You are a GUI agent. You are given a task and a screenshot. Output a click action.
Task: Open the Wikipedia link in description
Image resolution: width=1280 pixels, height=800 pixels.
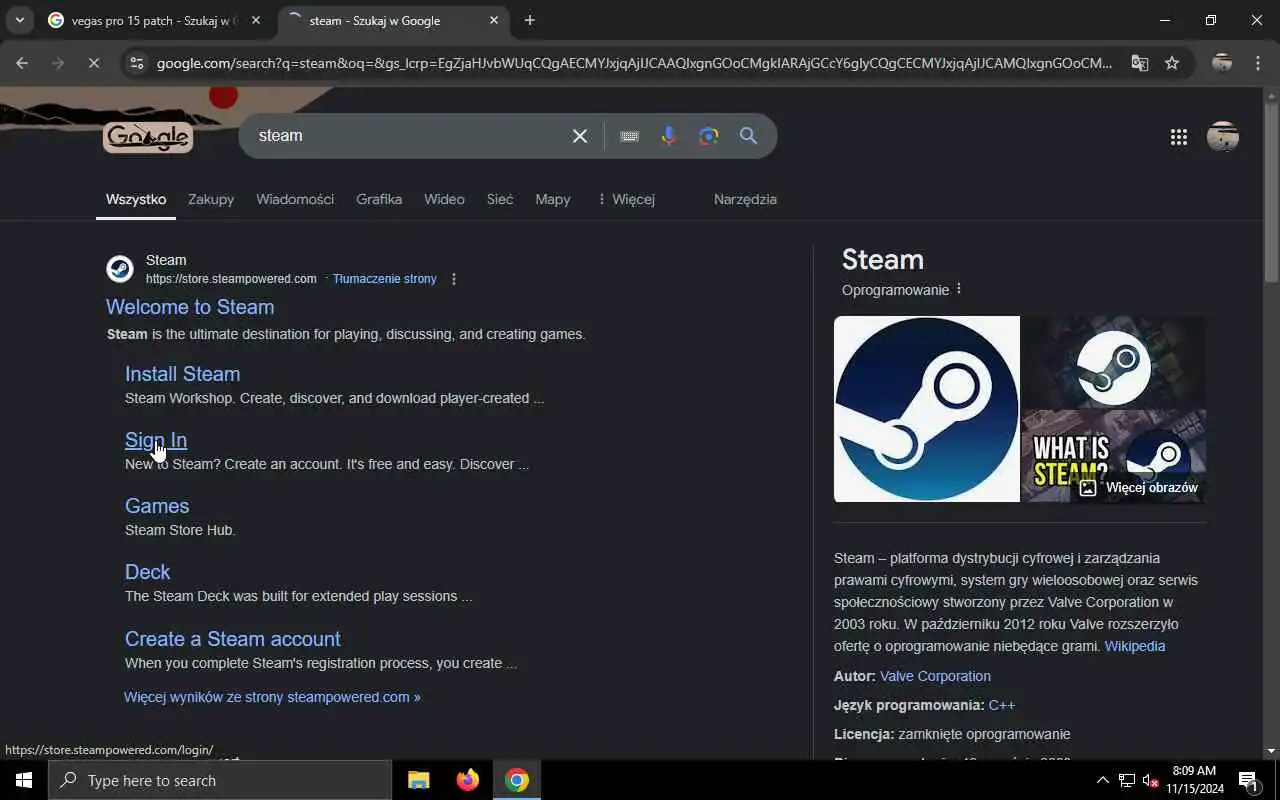1135,646
